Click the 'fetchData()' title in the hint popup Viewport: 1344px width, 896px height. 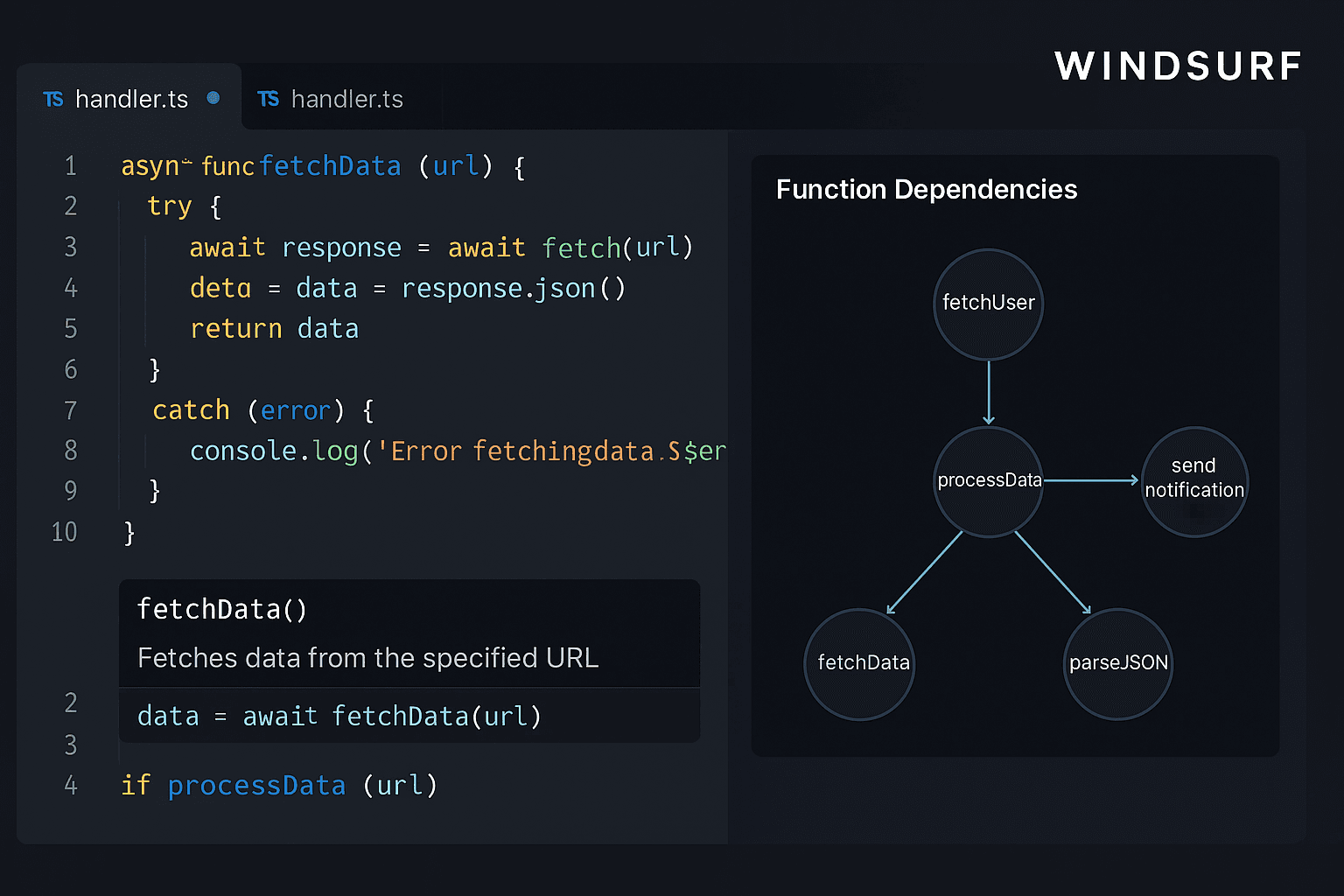[x=222, y=609]
